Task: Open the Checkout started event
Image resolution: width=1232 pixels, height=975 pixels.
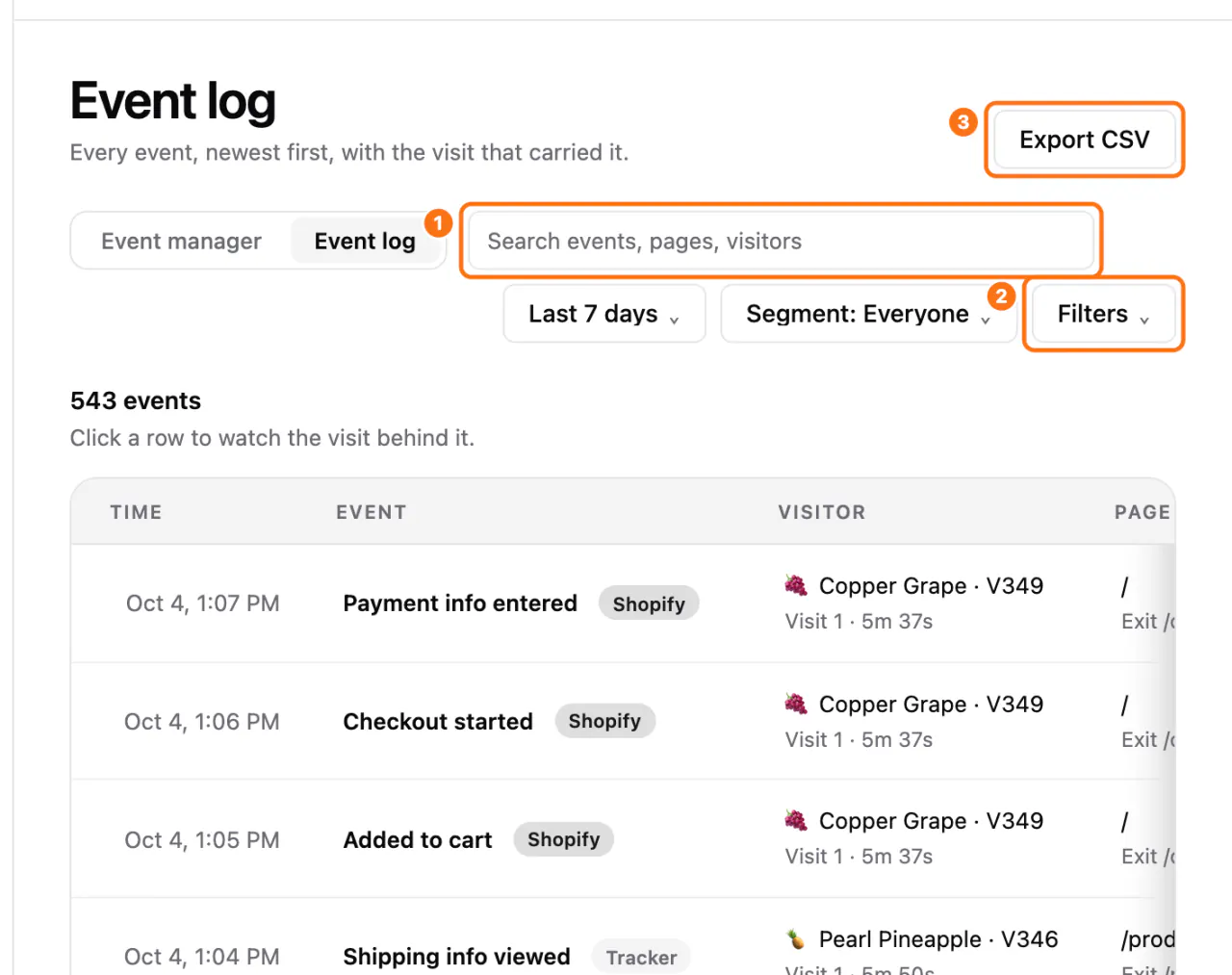Action: click(x=438, y=722)
